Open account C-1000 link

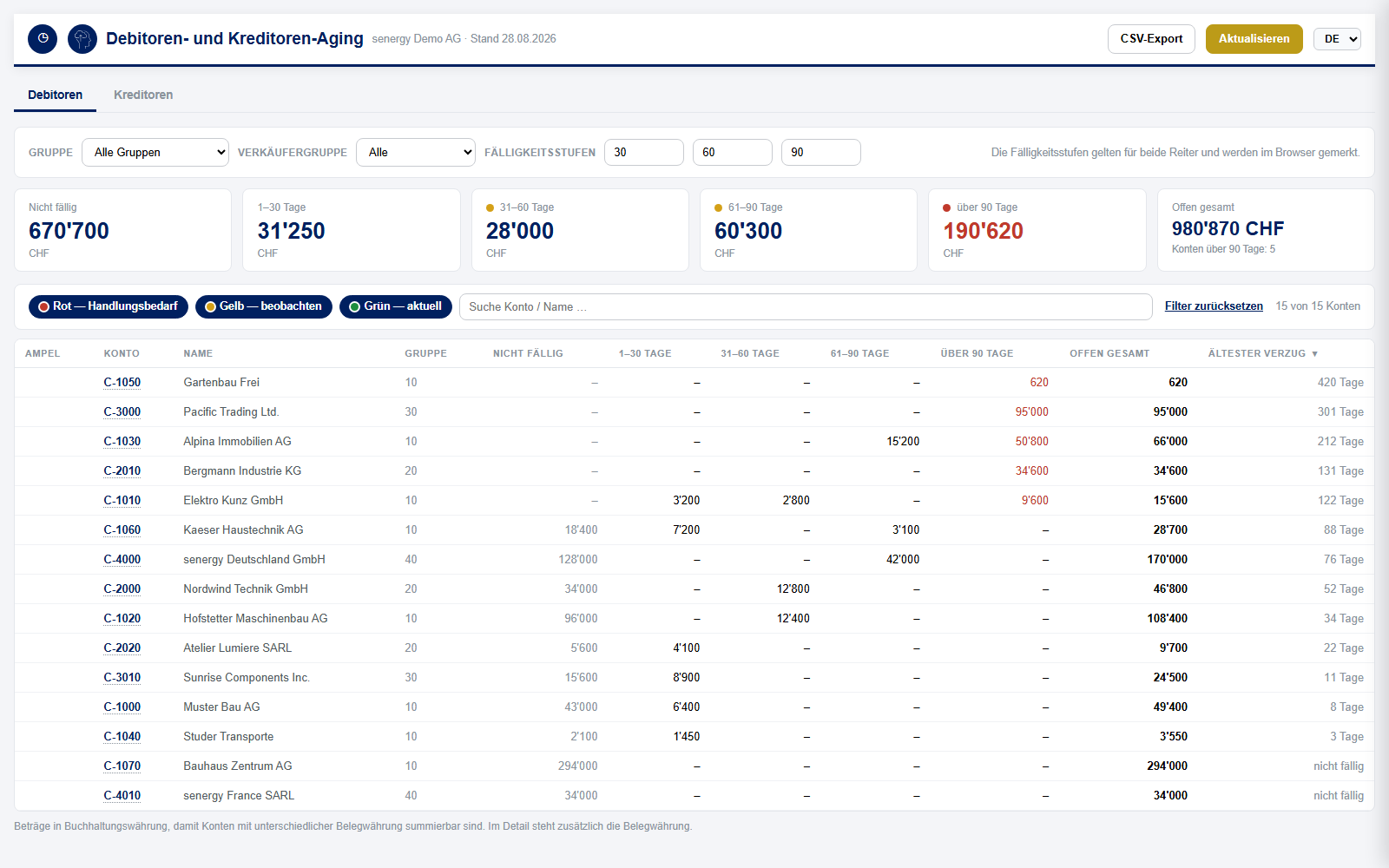click(122, 707)
